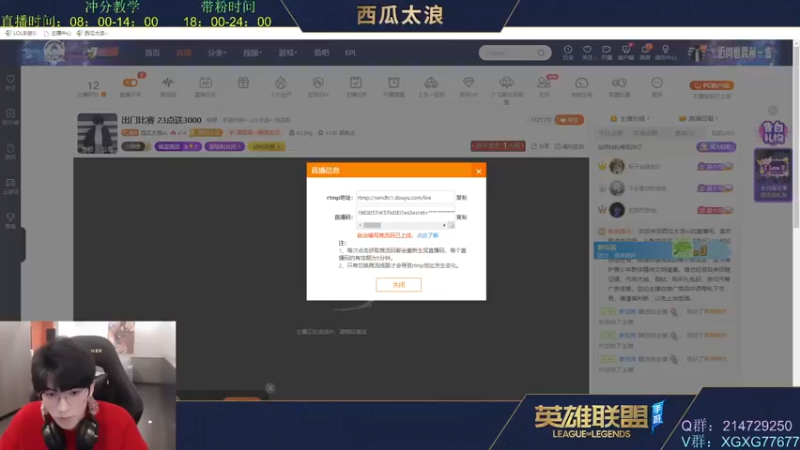Open the flame 火力全开 icon
Image resolution: width=800 pixels, height=450 pixels.
click(x=281, y=83)
